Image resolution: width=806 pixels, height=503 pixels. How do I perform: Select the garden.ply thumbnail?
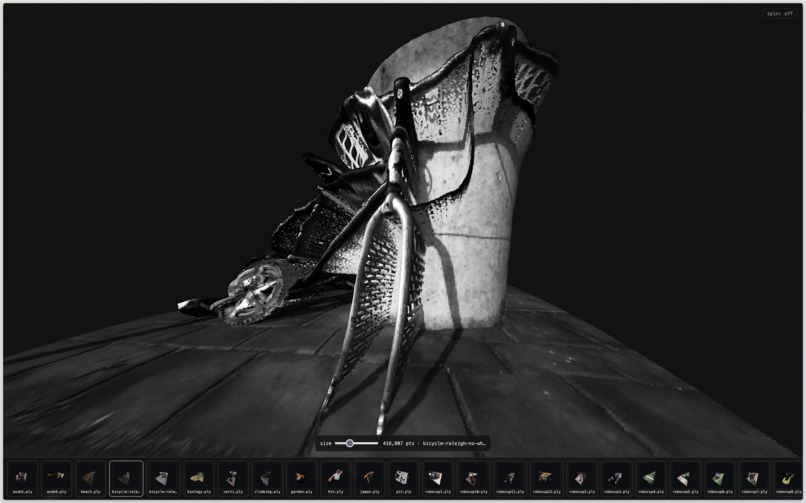pos(301,478)
